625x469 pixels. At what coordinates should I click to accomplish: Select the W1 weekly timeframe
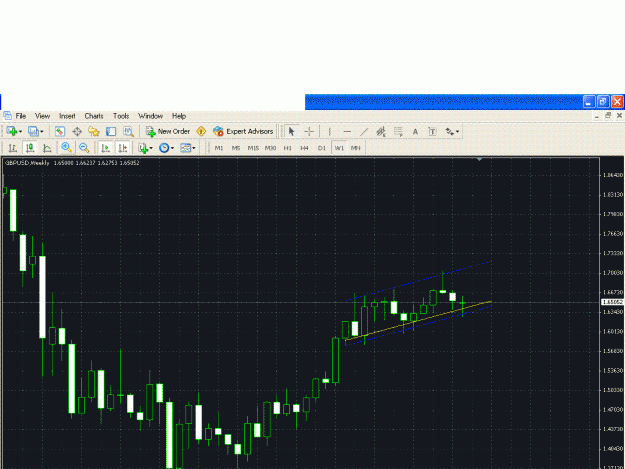click(339, 148)
